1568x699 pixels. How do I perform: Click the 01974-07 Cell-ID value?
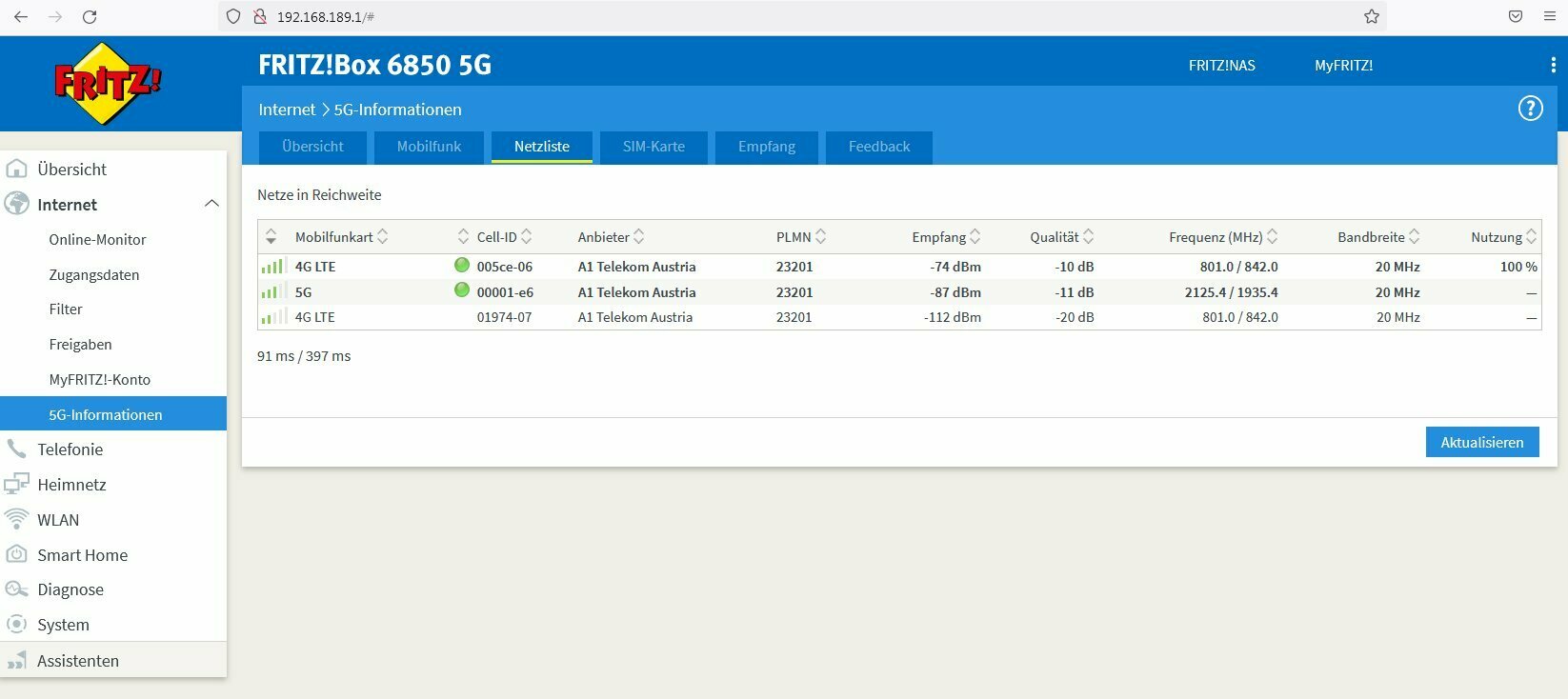pos(505,317)
